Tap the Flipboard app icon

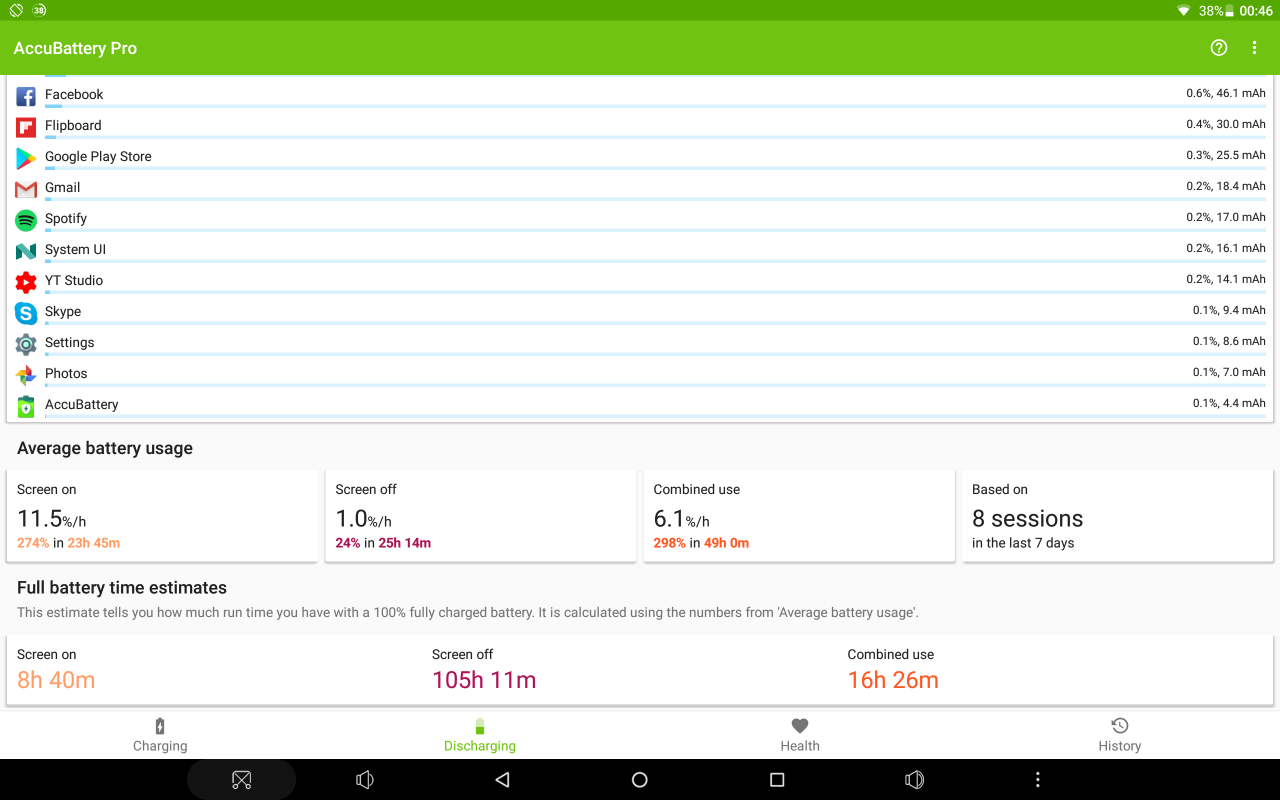tap(26, 128)
